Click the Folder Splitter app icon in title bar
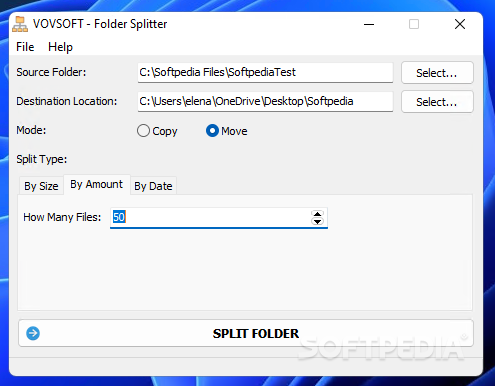 [x=20, y=24]
